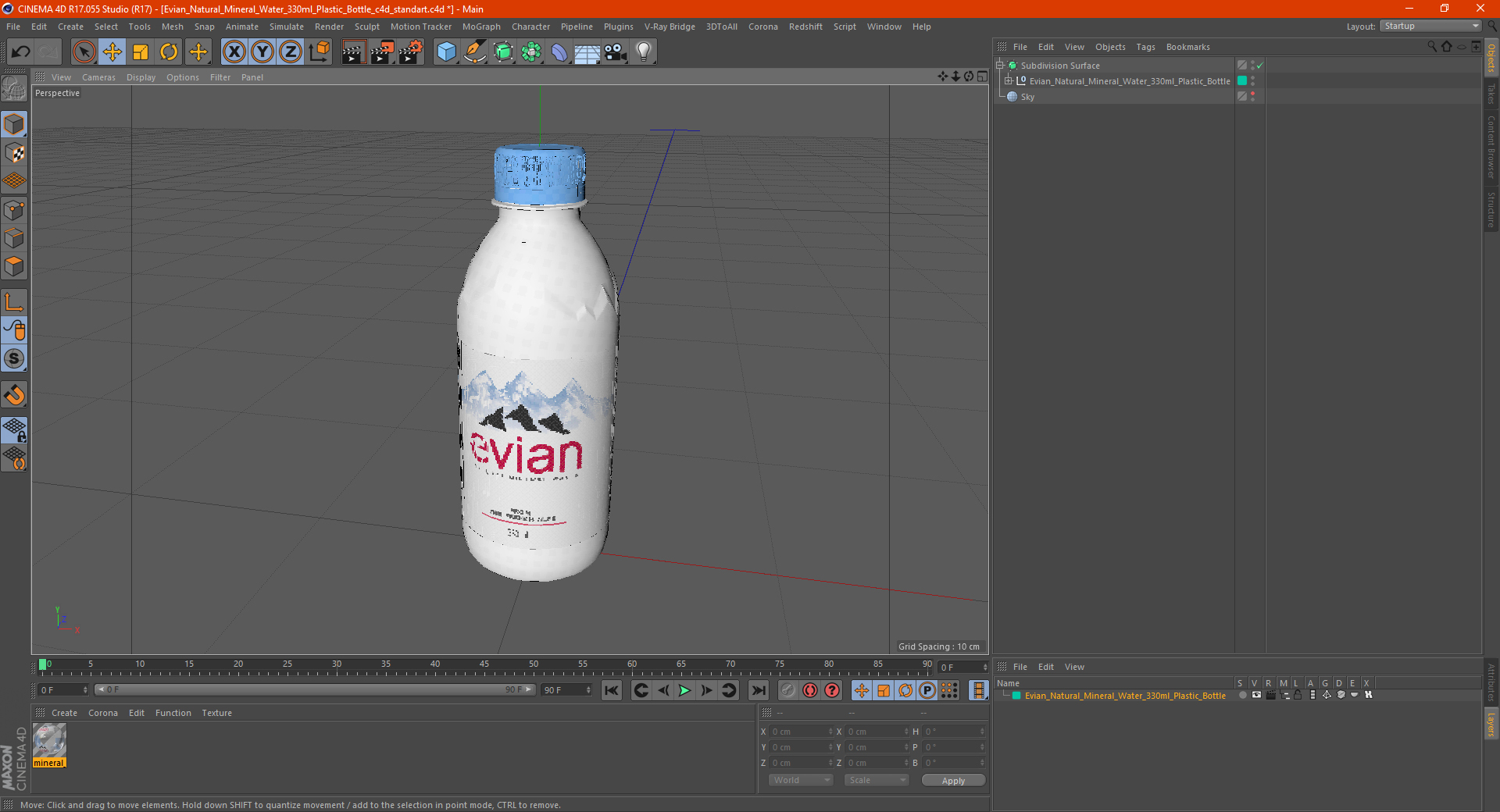The height and width of the screenshot is (812, 1500).
Task: Add a Floor environment object
Action: pos(587,52)
